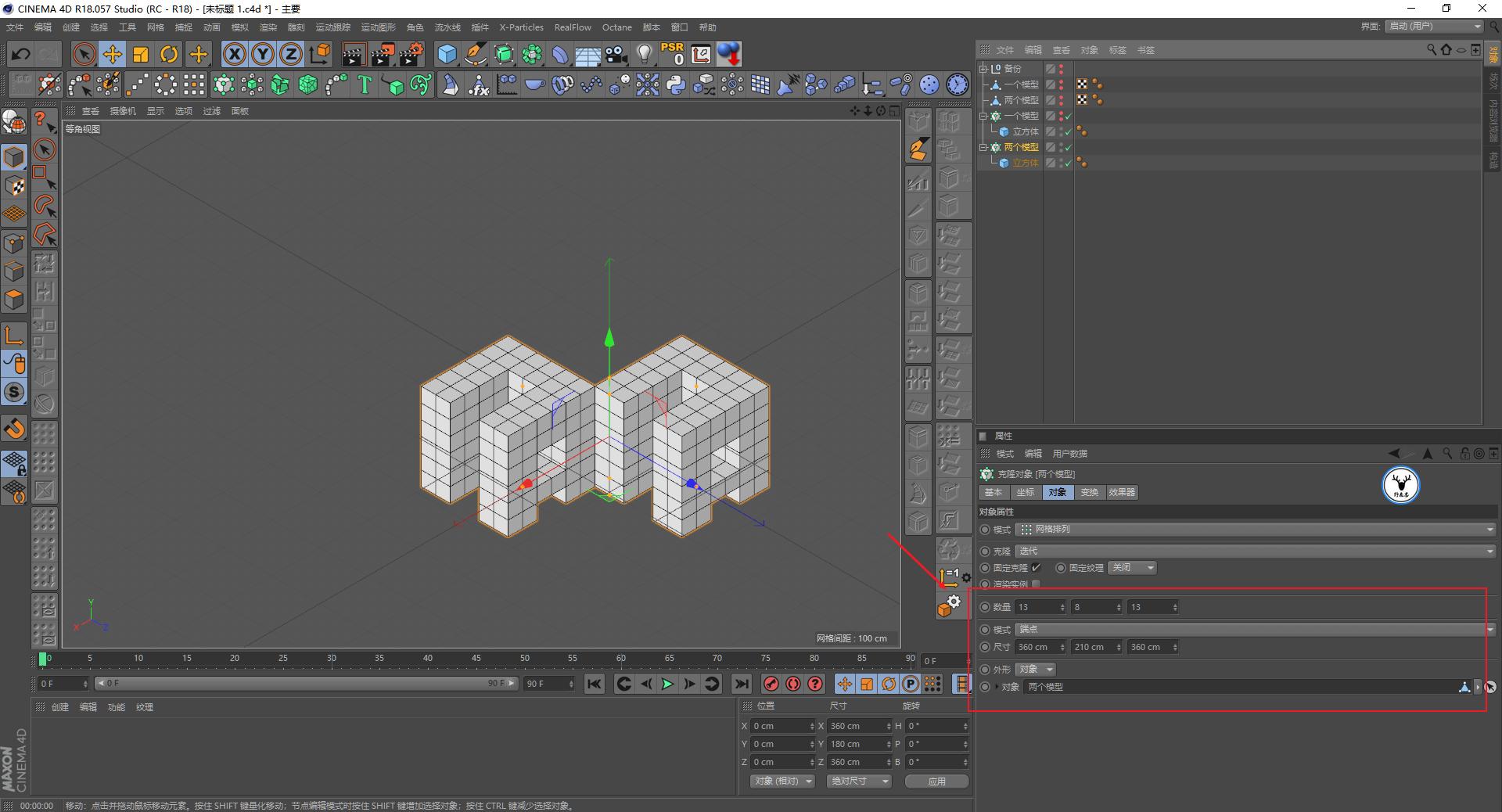This screenshot has height=812, width=1502.
Task: Toggle the 固定克隆 checkbox
Action: pyautogui.click(x=1036, y=568)
